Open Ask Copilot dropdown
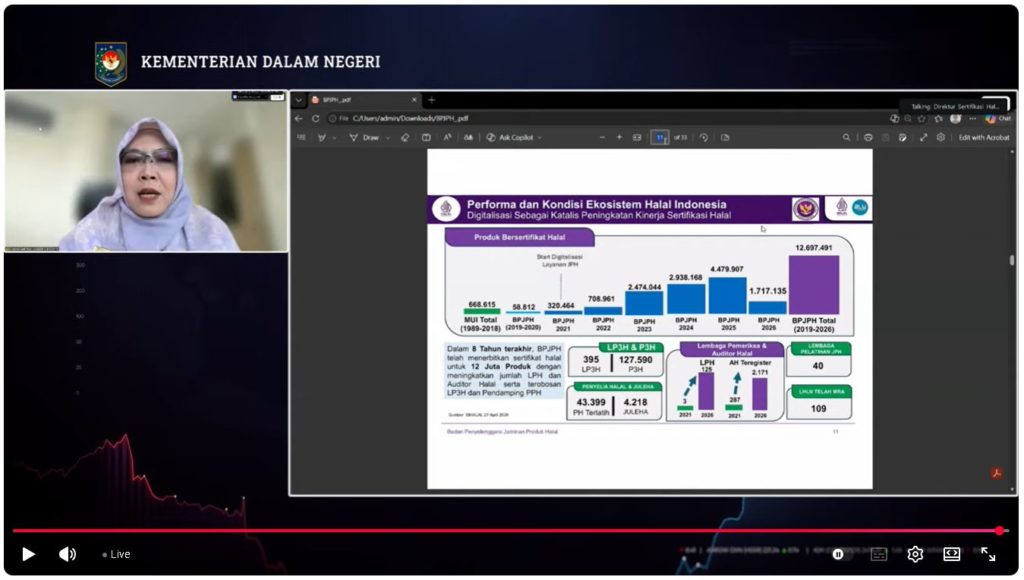The height and width of the screenshot is (580, 1024). click(x=513, y=137)
